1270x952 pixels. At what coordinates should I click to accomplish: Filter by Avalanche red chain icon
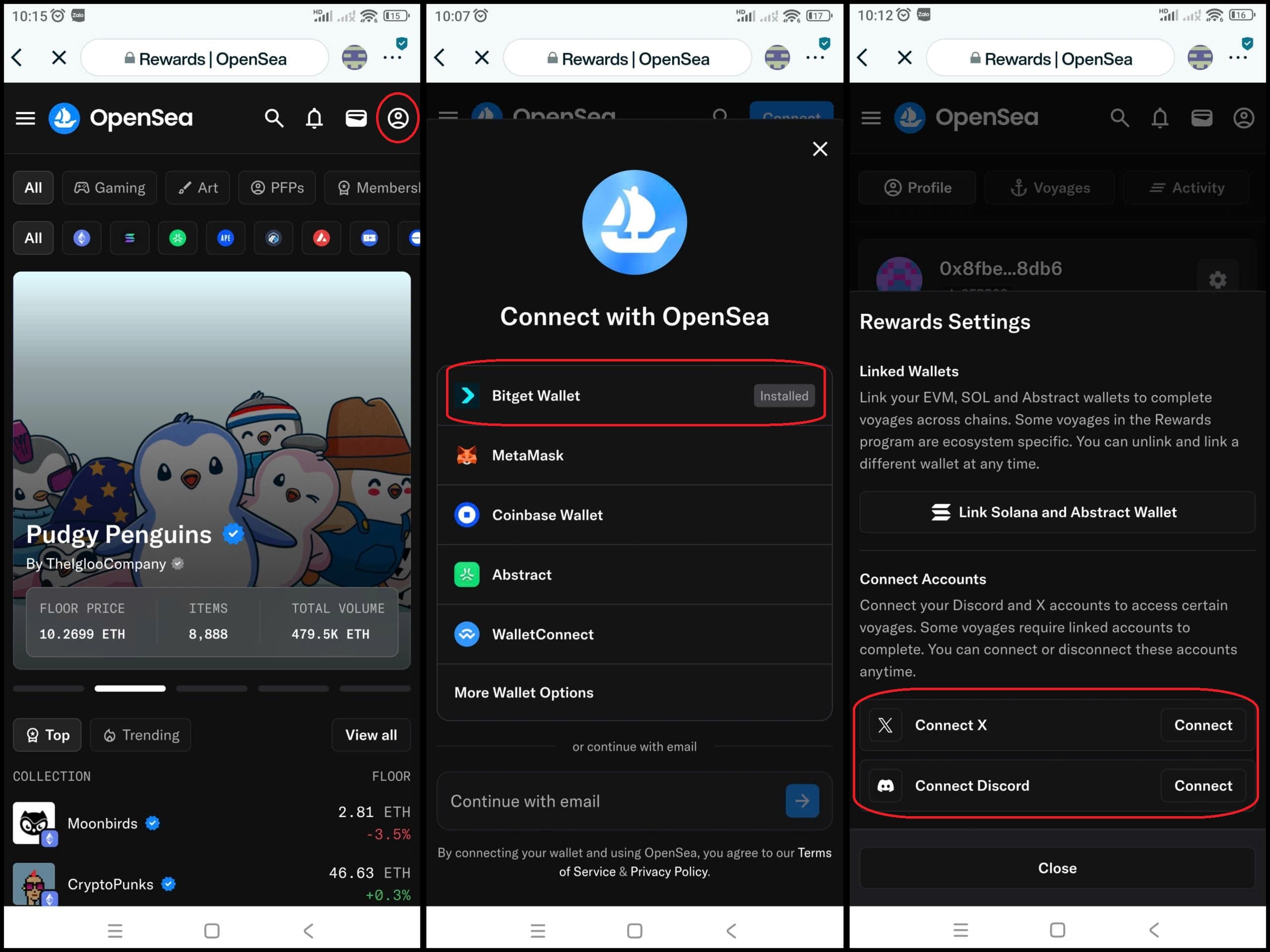(x=321, y=238)
